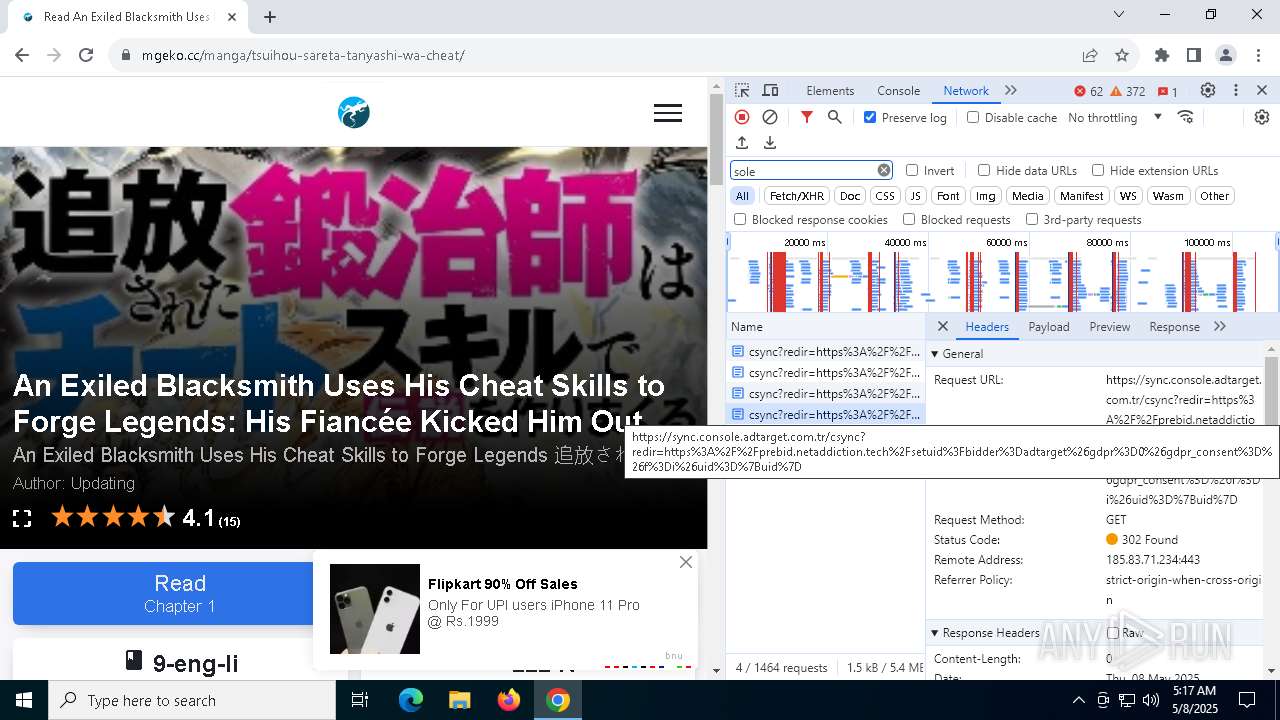Toggle the device toolbar icon
This screenshot has height=720, width=1280.
pyautogui.click(x=770, y=90)
